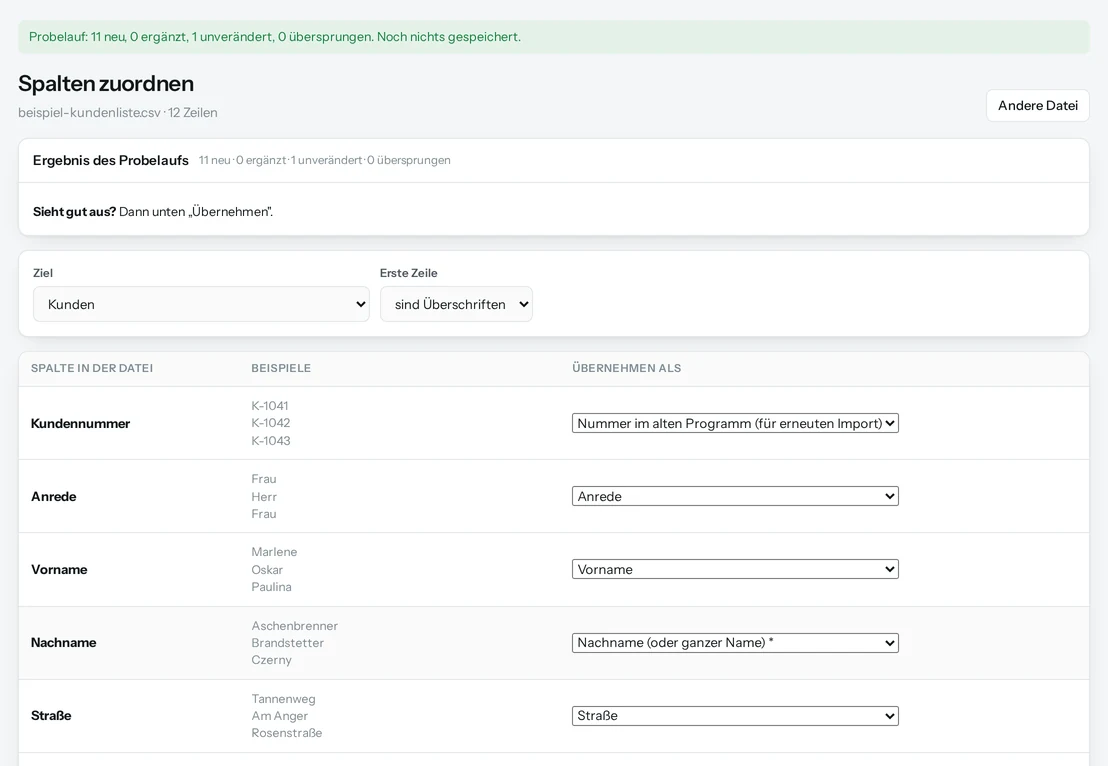Click column header "ÜBERNEHMEN ALS"
Screen dimensions: 1108x766
[627, 368]
